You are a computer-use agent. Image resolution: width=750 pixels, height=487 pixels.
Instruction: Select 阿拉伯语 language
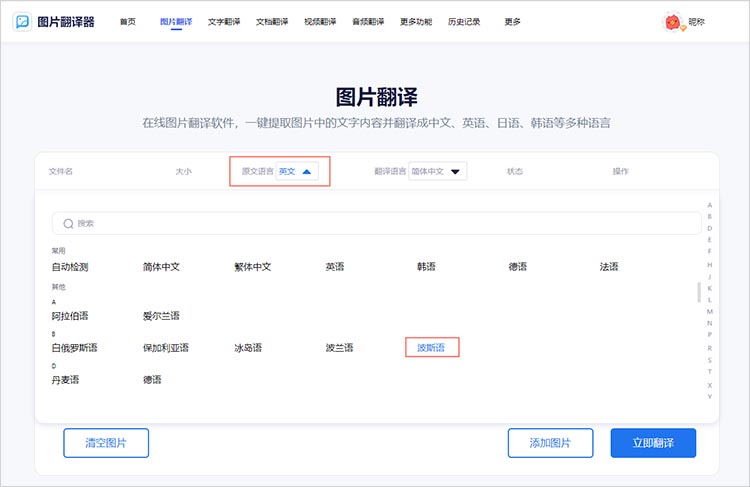[x=70, y=316]
